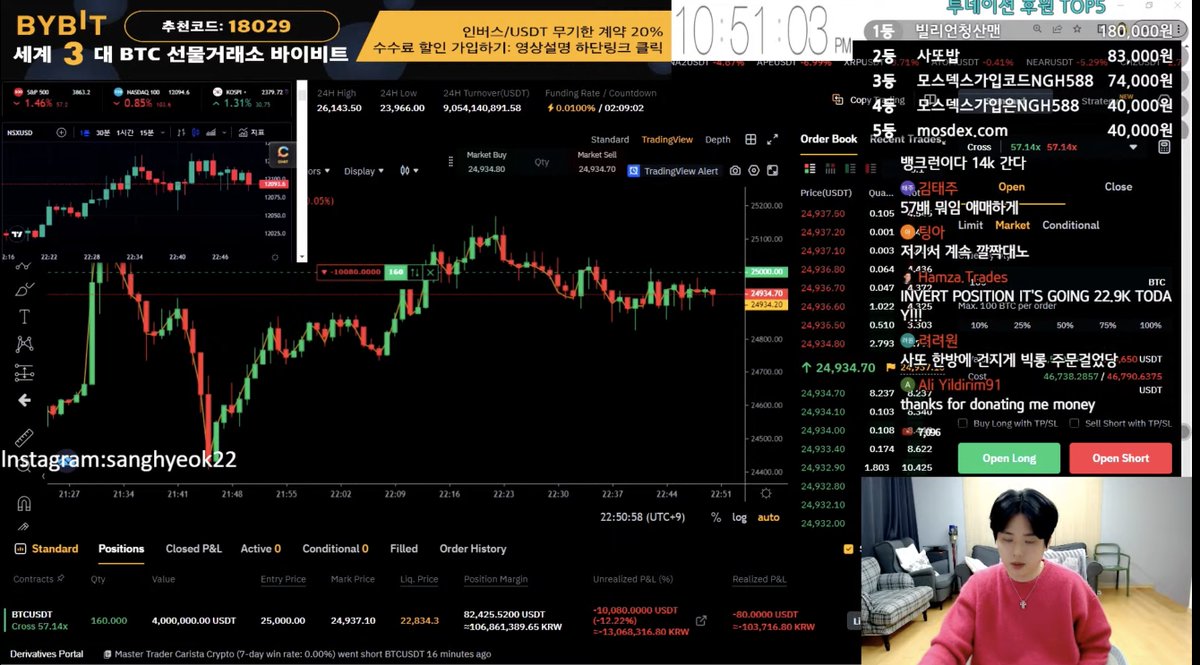Open the Filled tab
This screenshot has width=1200, height=665.
404,549
